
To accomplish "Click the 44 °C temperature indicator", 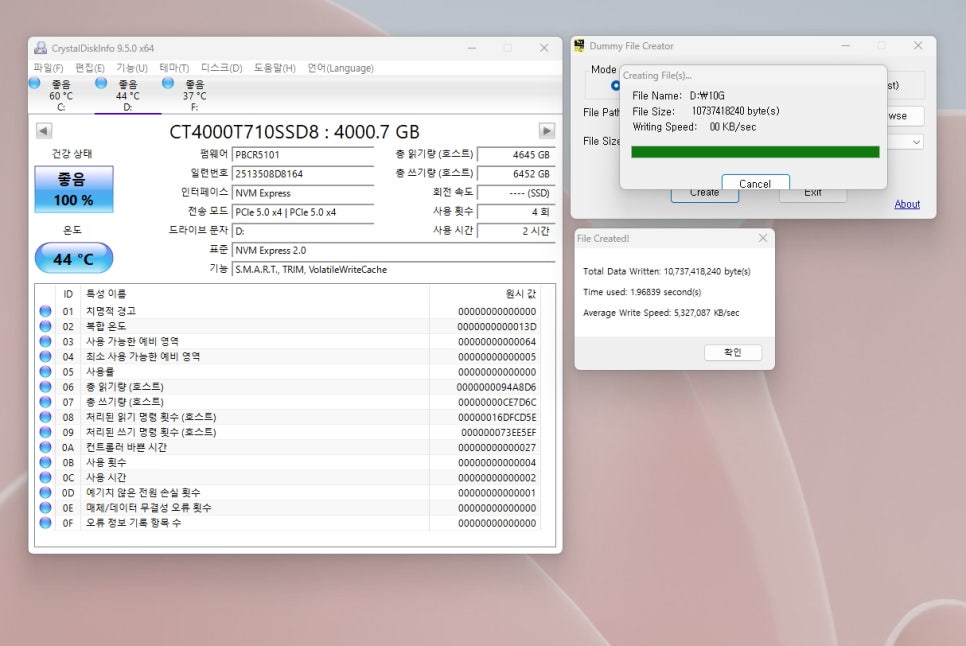I will click(73, 258).
